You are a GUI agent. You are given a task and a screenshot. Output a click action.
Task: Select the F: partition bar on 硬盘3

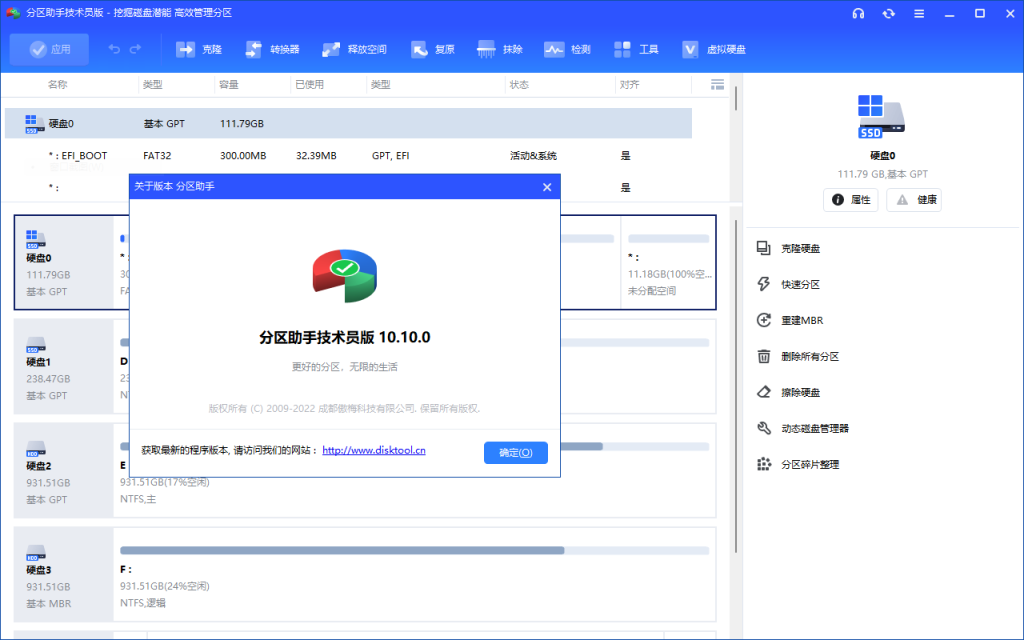point(415,551)
